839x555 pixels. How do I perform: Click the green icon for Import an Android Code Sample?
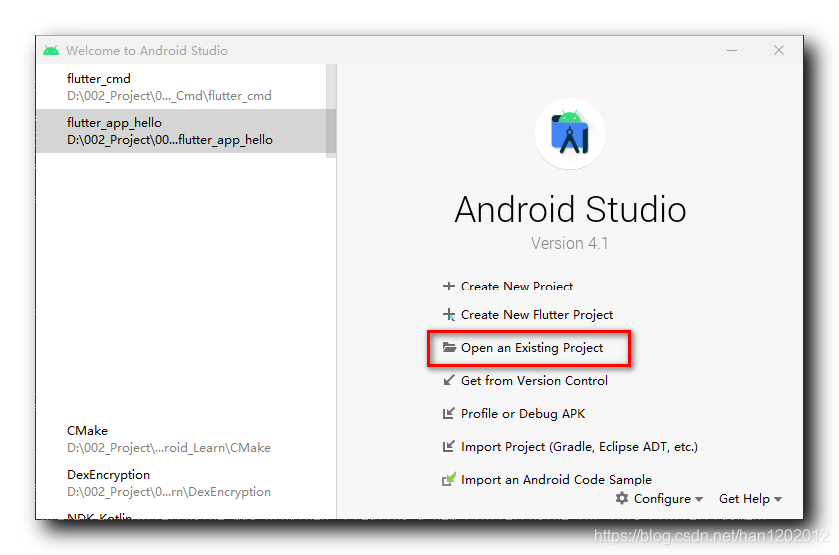coord(449,479)
